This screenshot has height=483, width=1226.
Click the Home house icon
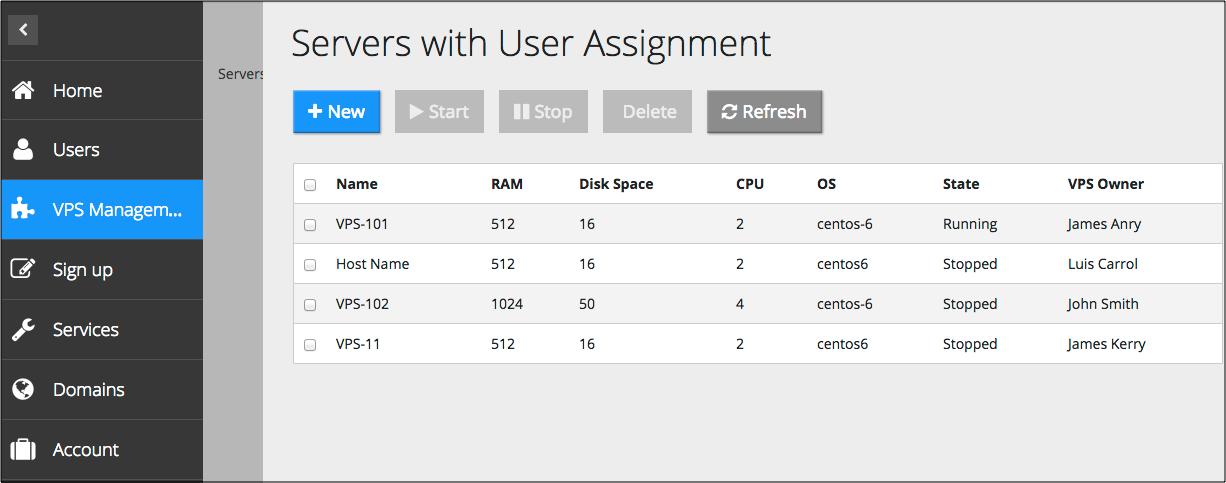[x=23, y=90]
